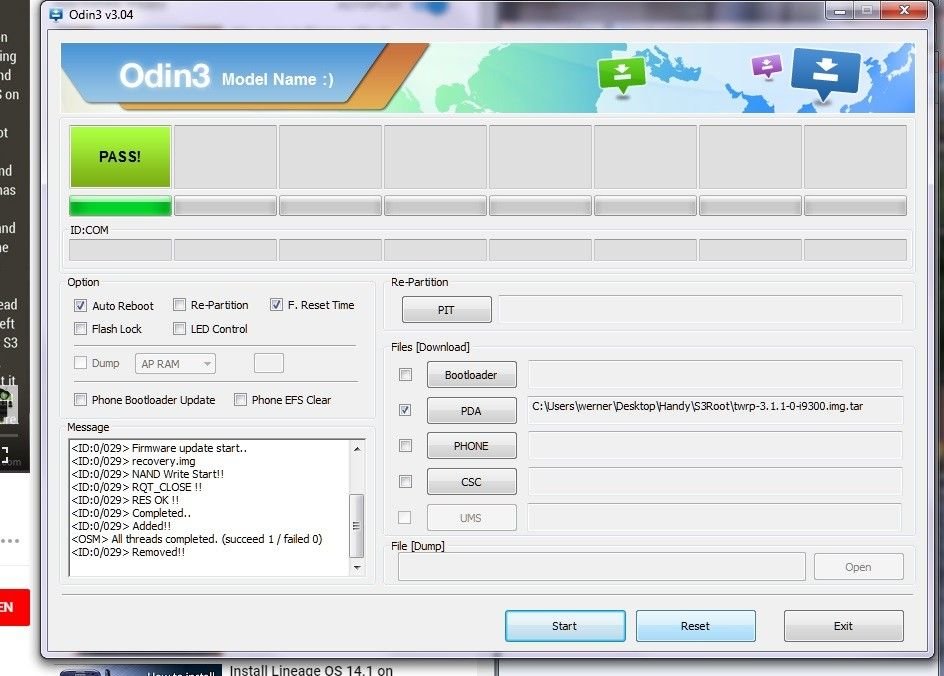
Task: Enable the LED Control checkbox
Action: (179, 329)
